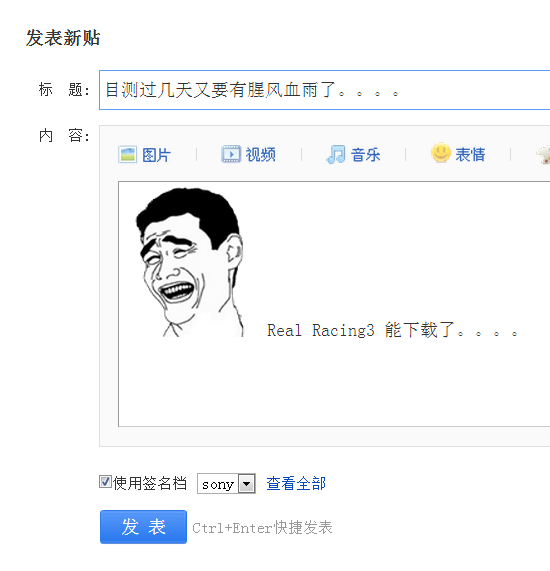The image size is (550, 571).
Task: Click the 视频 video film icon
Action: click(231, 154)
